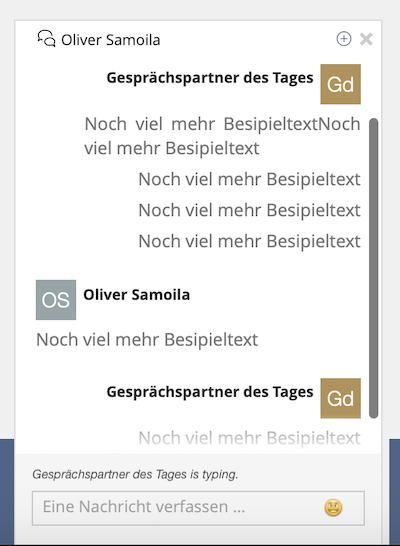
Task: Open Oliver Samoila title in chat header
Action: tap(111, 40)
